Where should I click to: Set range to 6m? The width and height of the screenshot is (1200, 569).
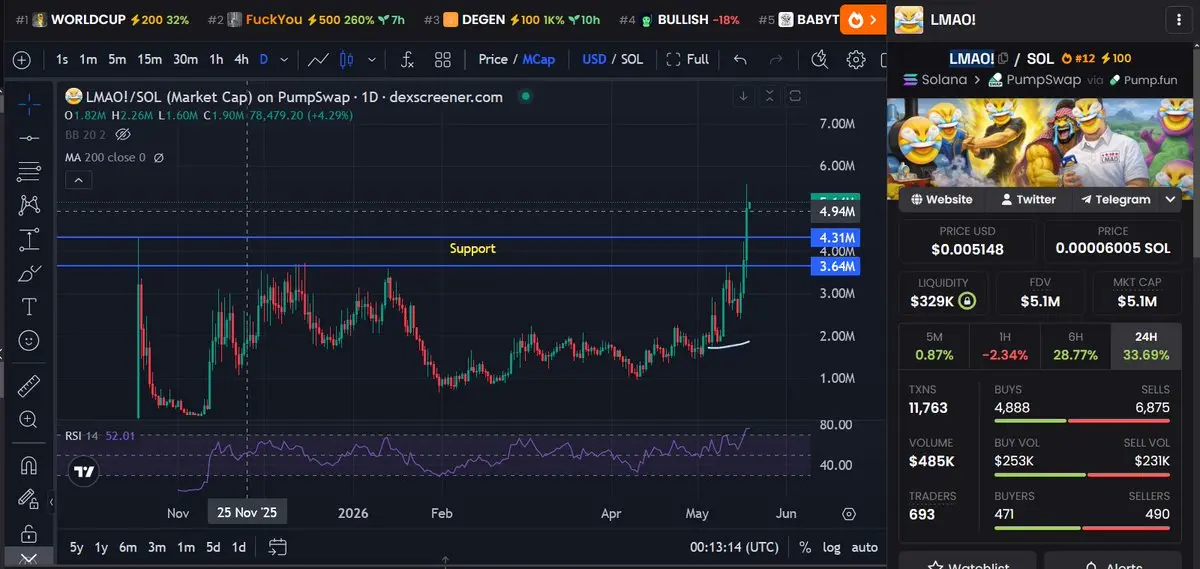click(x=128, y=547)
